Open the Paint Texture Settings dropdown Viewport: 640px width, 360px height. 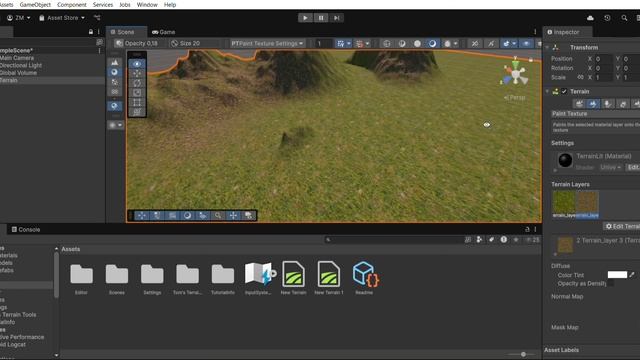click(267, 43)
